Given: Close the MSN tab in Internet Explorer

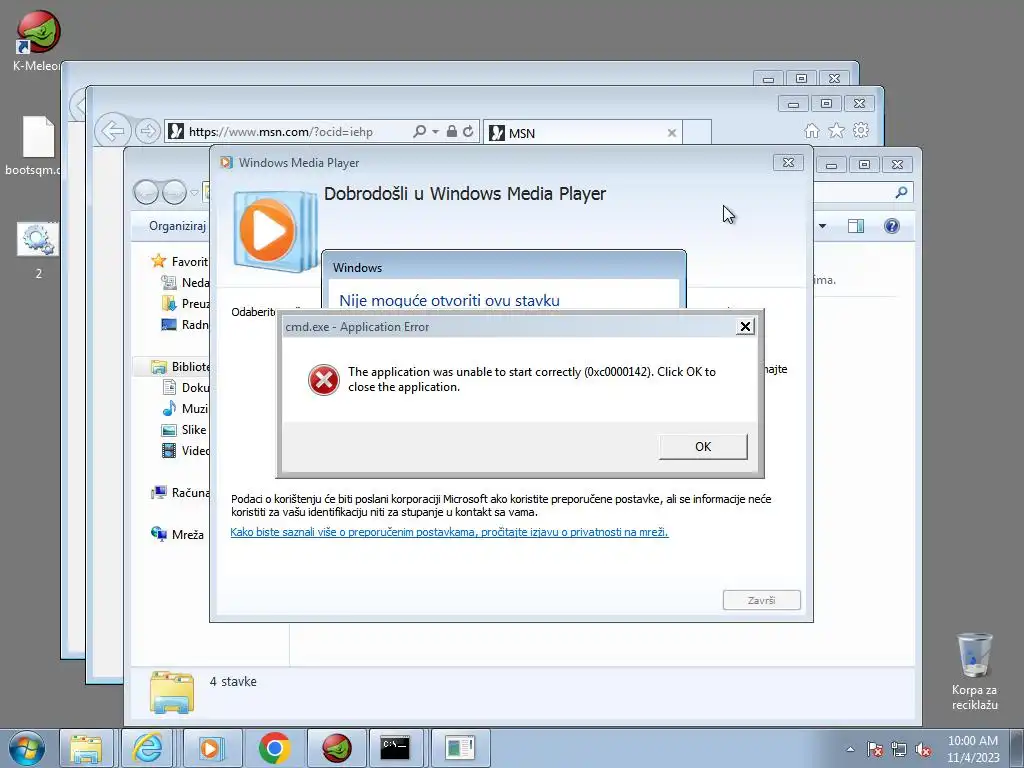Looking at the screenshot, I should click(671, 133).
